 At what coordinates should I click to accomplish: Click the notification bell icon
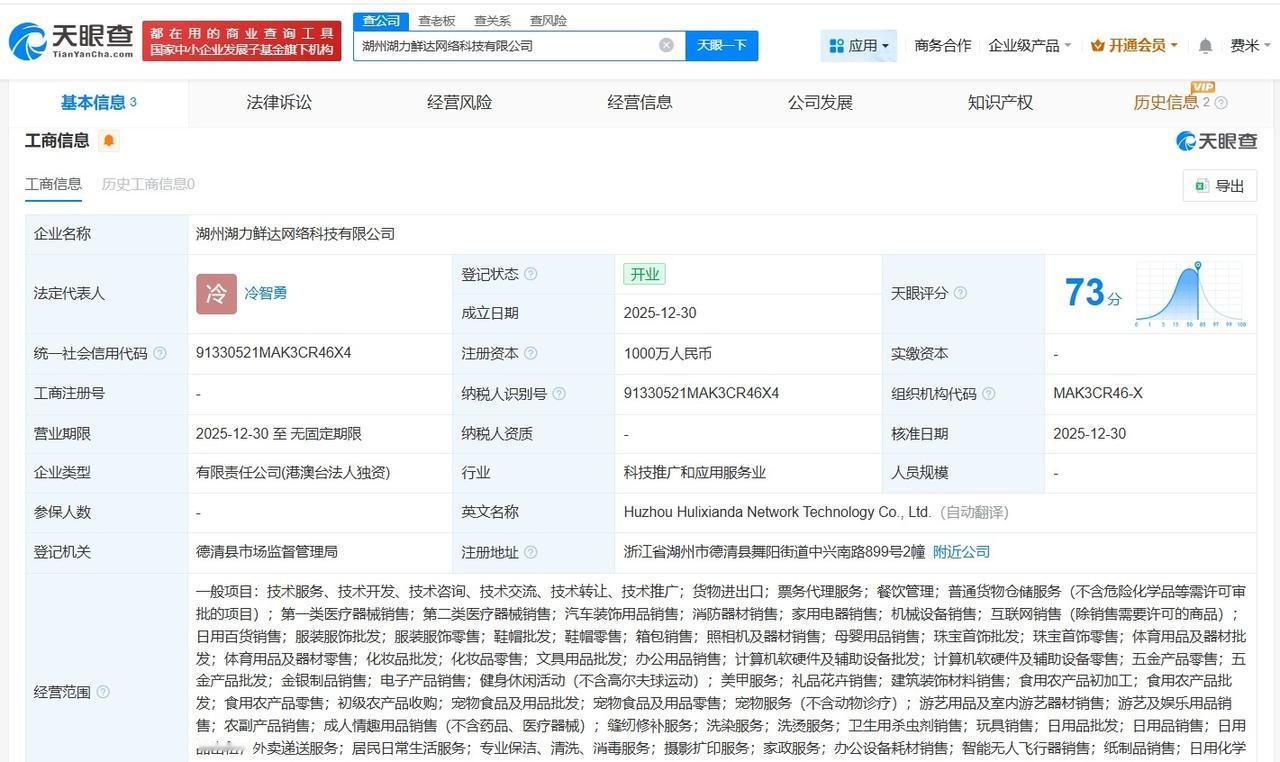[x=1204, y=45]
